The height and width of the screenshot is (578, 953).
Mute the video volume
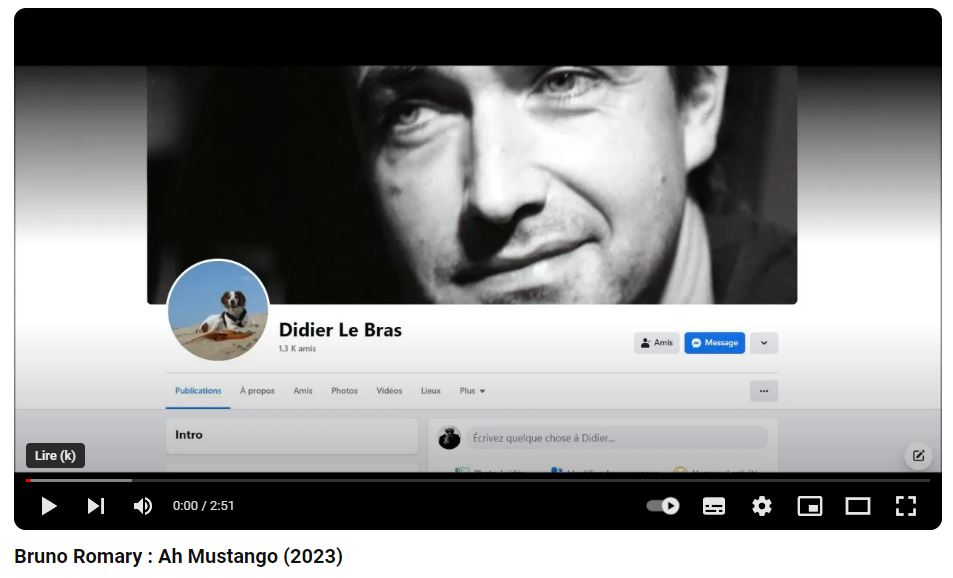click(x=143, y=506)
